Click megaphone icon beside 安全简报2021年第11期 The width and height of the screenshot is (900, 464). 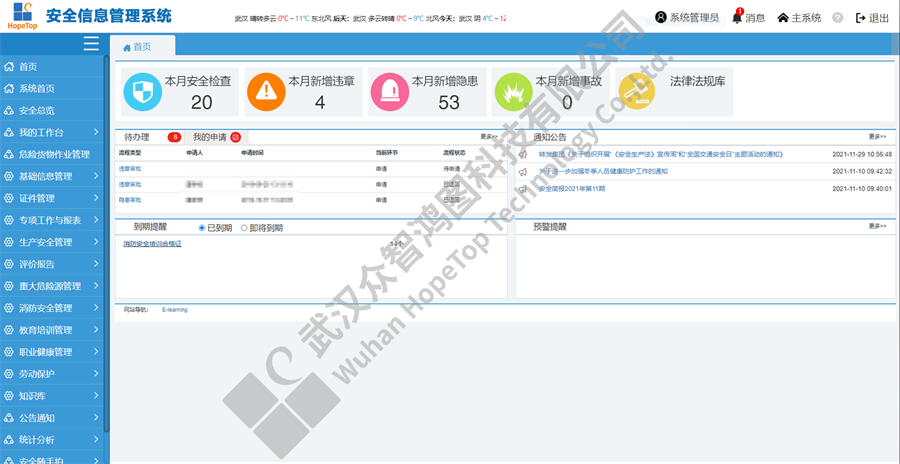(x=522, y=189)
